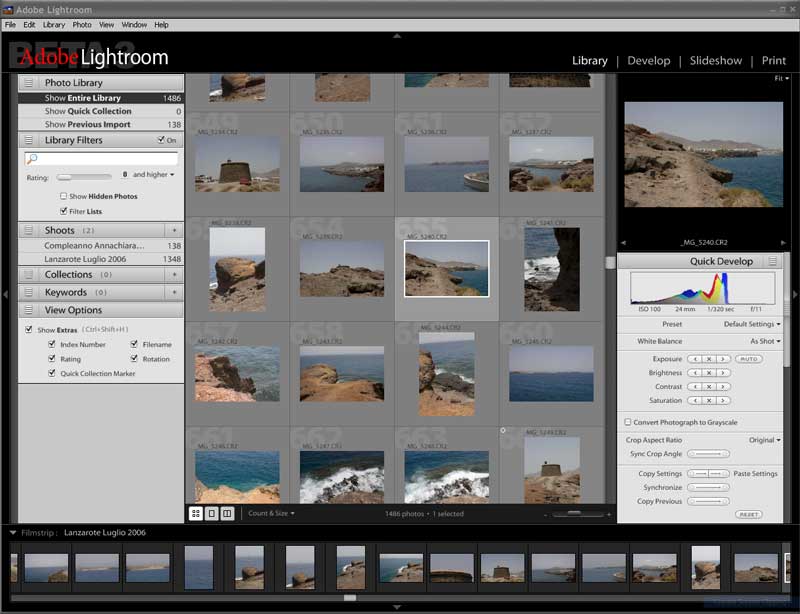Viewport: 800px width, 614px height.
Task: Switch to Grid view icon
Action: 196,513
